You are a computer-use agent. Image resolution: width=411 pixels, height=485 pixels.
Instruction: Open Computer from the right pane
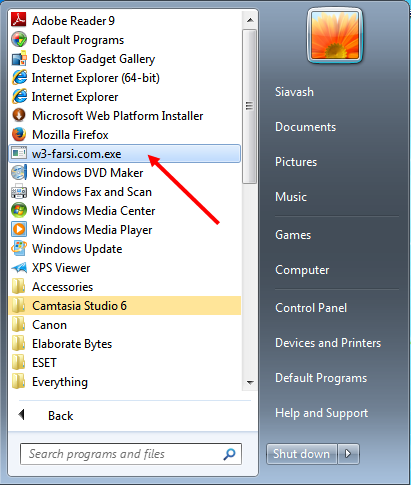pyautogui.click(x=302, y=270)
